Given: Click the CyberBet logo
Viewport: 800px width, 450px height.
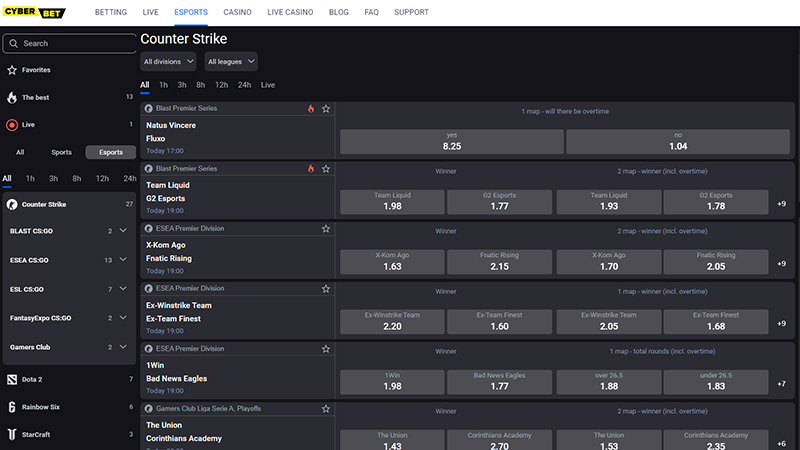Looking at the screenshot, I should point(34,12).
